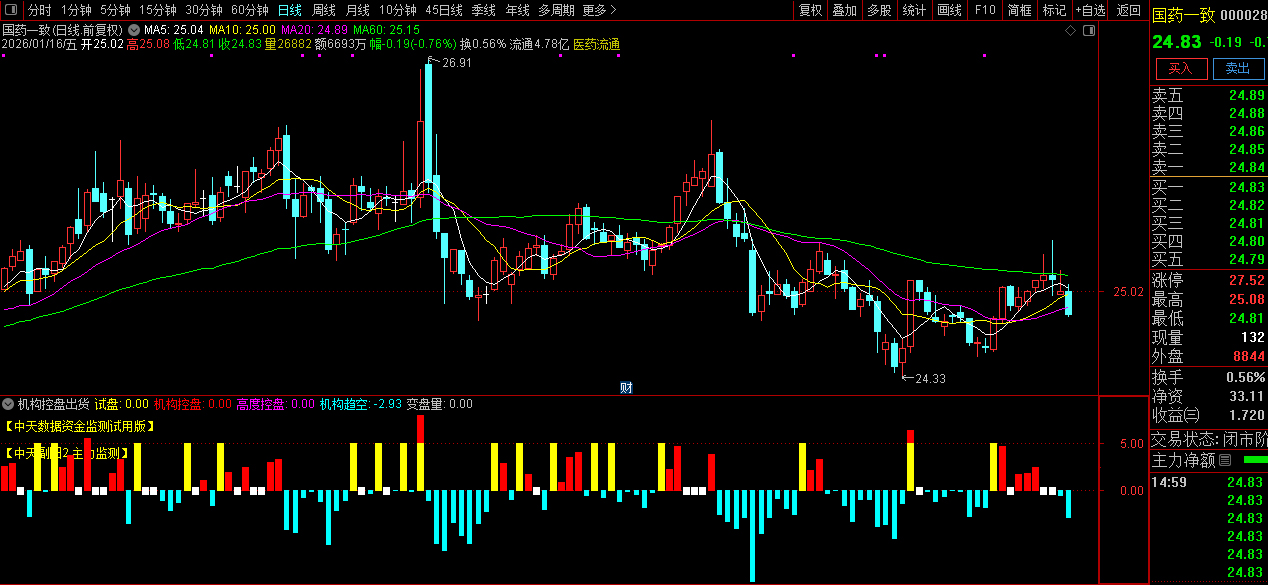Click the 最高 25.08 value
Viewport: 1268px width, 585px height.
tap(1246, 300)
